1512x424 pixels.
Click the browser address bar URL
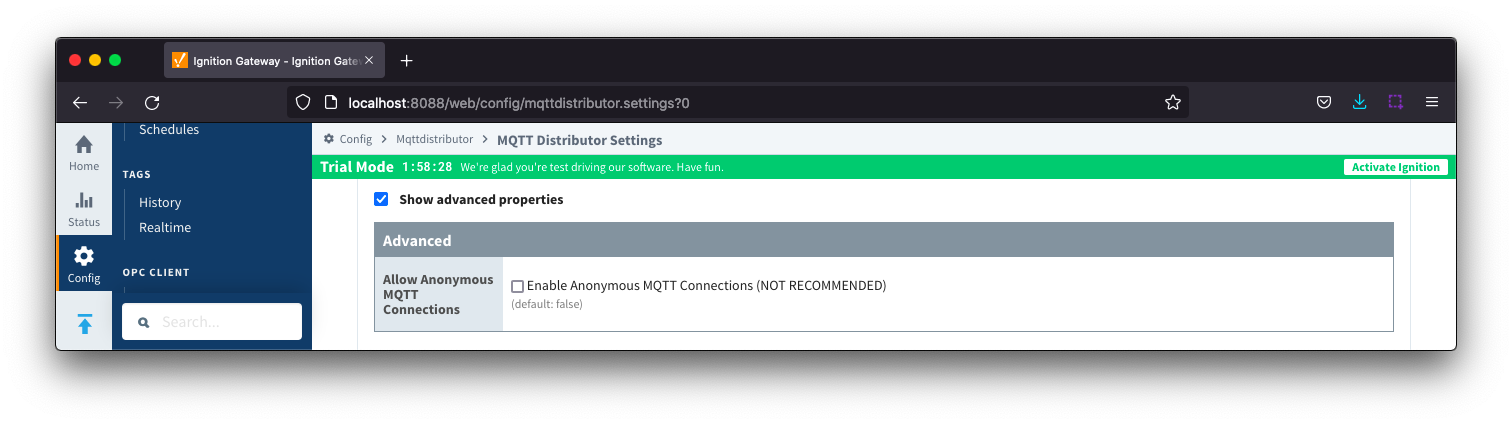tap(519, 102)
